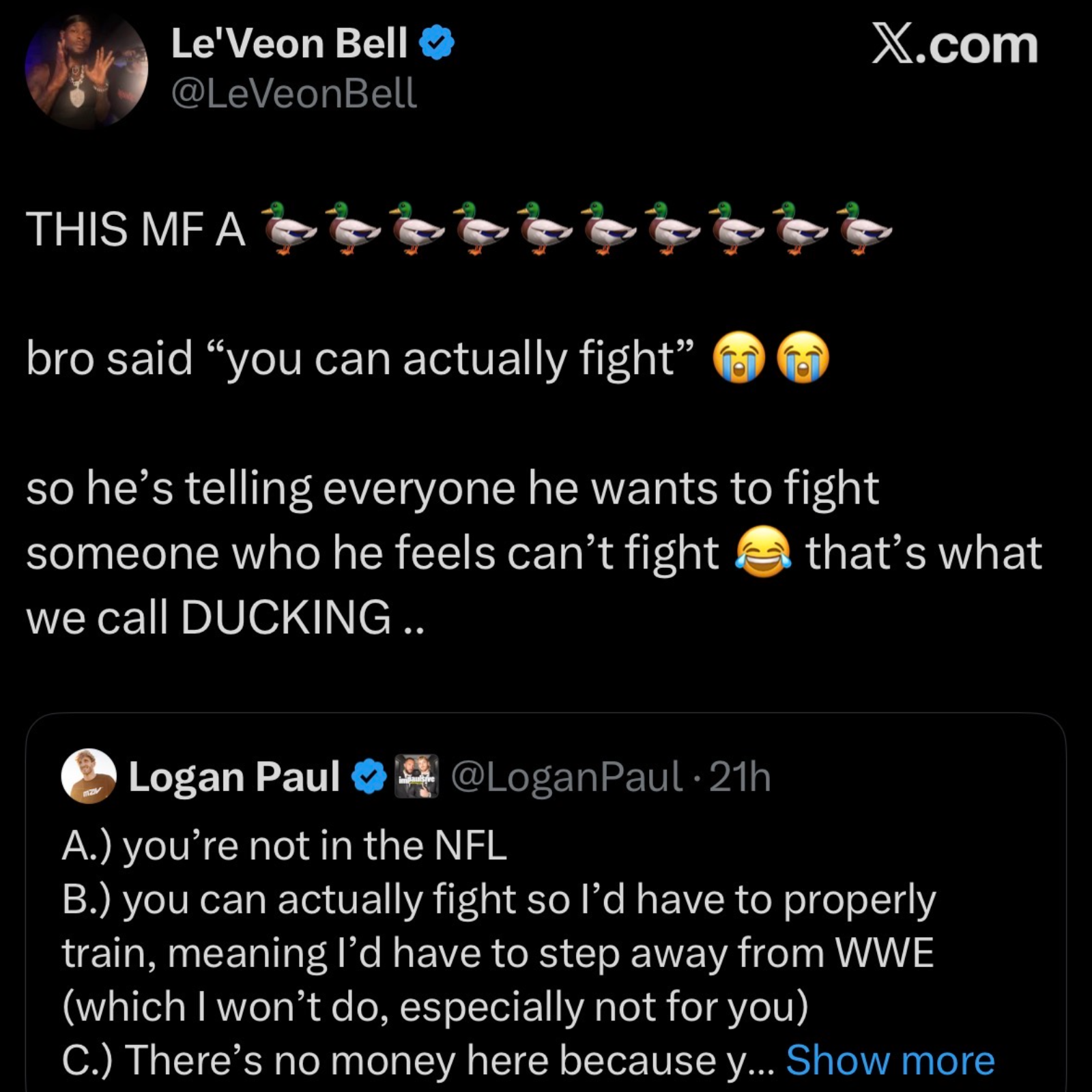Open Logan Paul's small avatar
The image size is (1092, 1092).
(89, 776)
